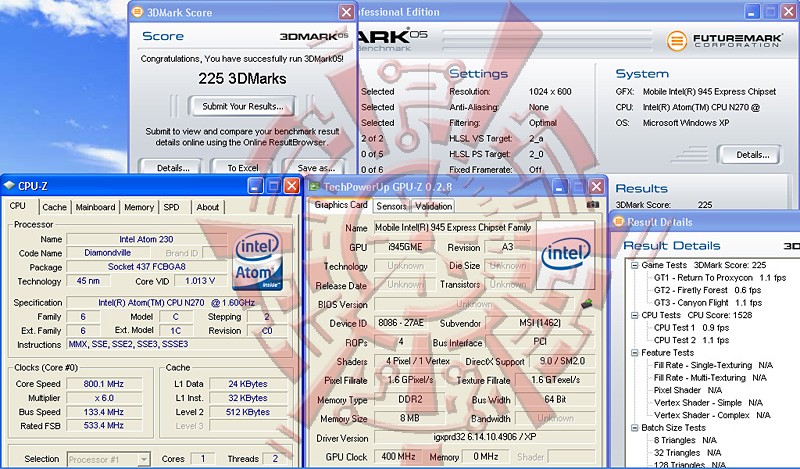Collapse the CPU Tests tree node

pyautogui.click(x=634, y=315)
